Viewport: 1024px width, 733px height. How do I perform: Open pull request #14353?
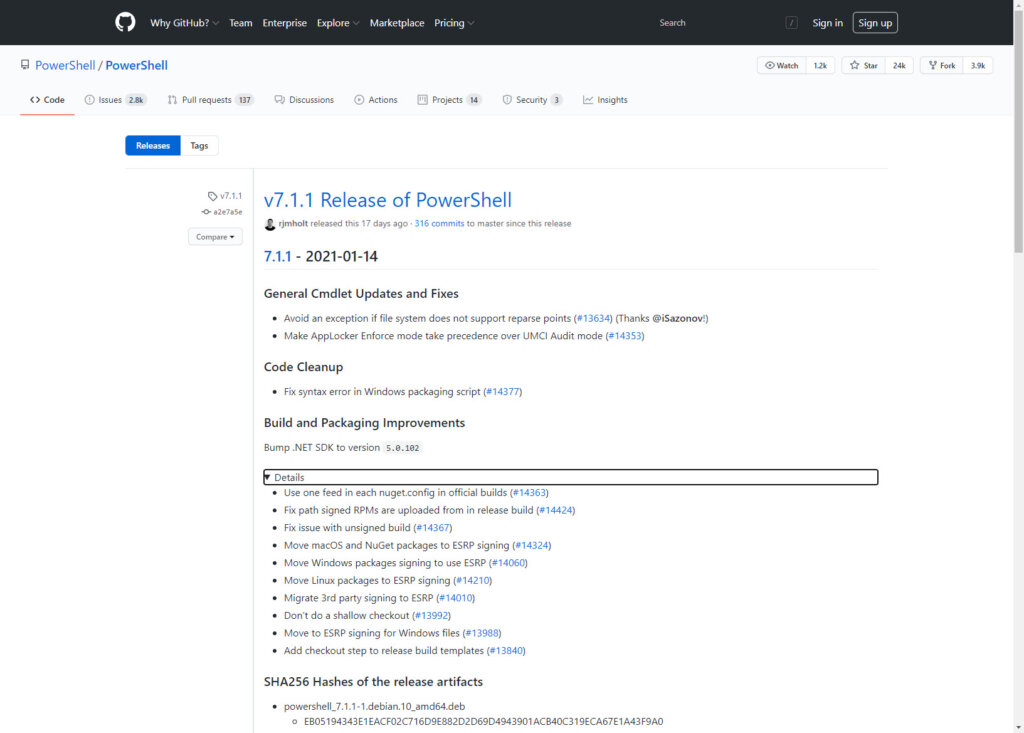click(x=624, y=336)
